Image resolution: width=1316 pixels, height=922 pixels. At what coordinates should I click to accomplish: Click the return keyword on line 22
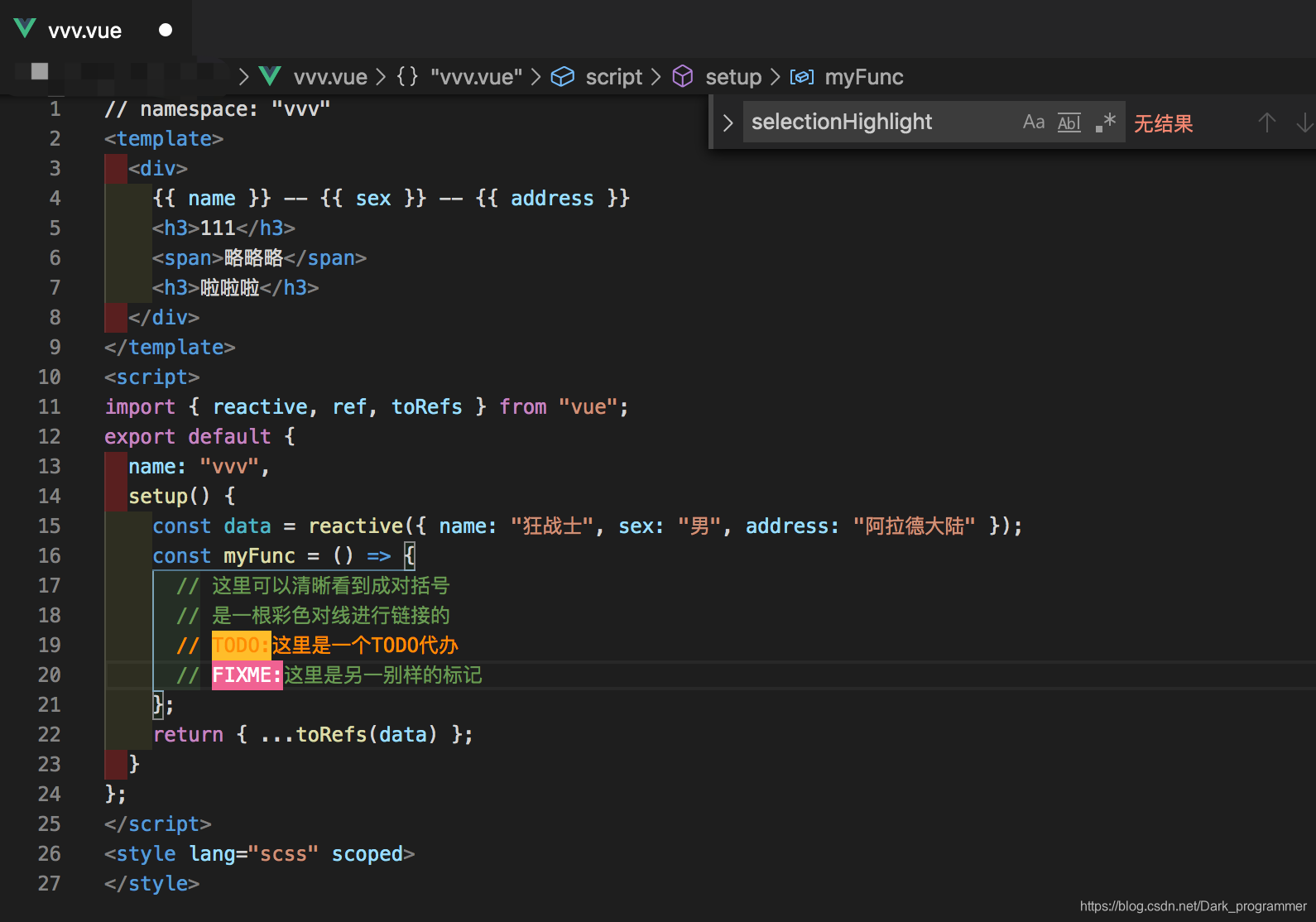188,734
